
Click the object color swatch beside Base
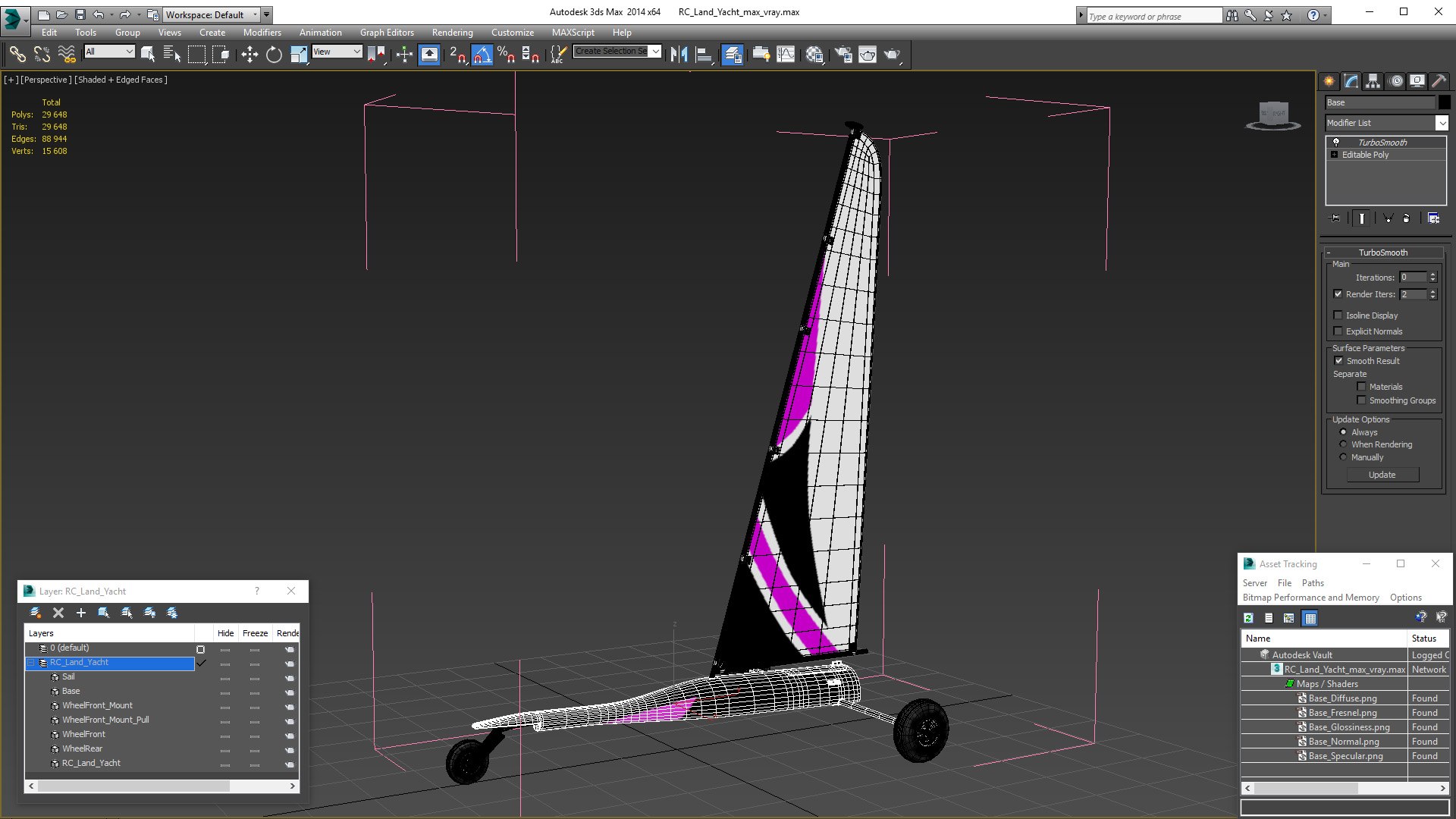click(x=1444, y=102)
